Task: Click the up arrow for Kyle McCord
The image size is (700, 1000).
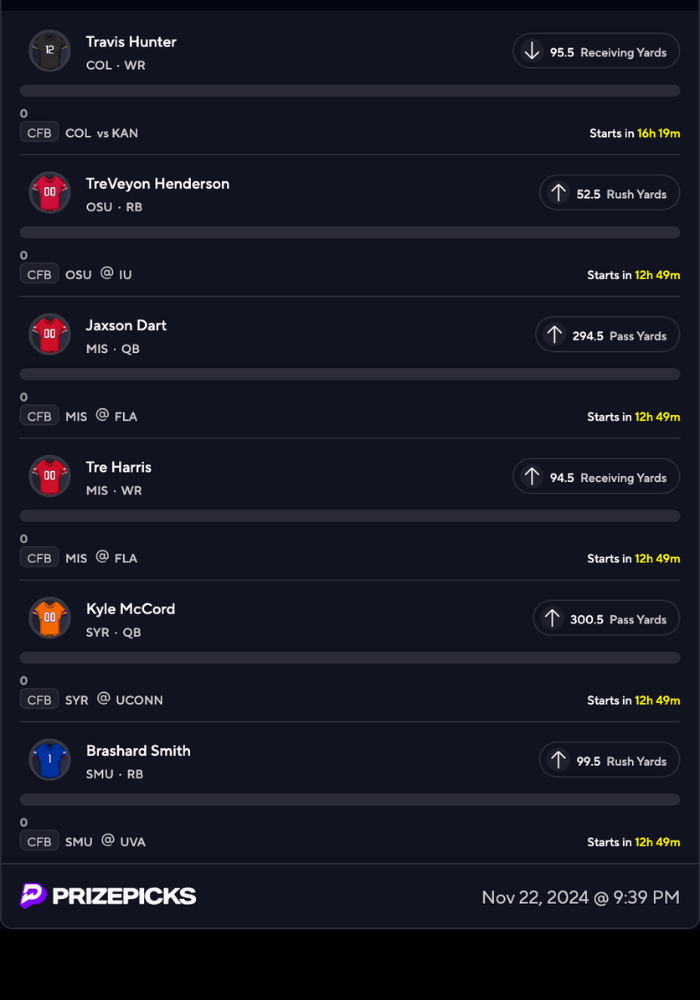Action: (x=552, y=619)
